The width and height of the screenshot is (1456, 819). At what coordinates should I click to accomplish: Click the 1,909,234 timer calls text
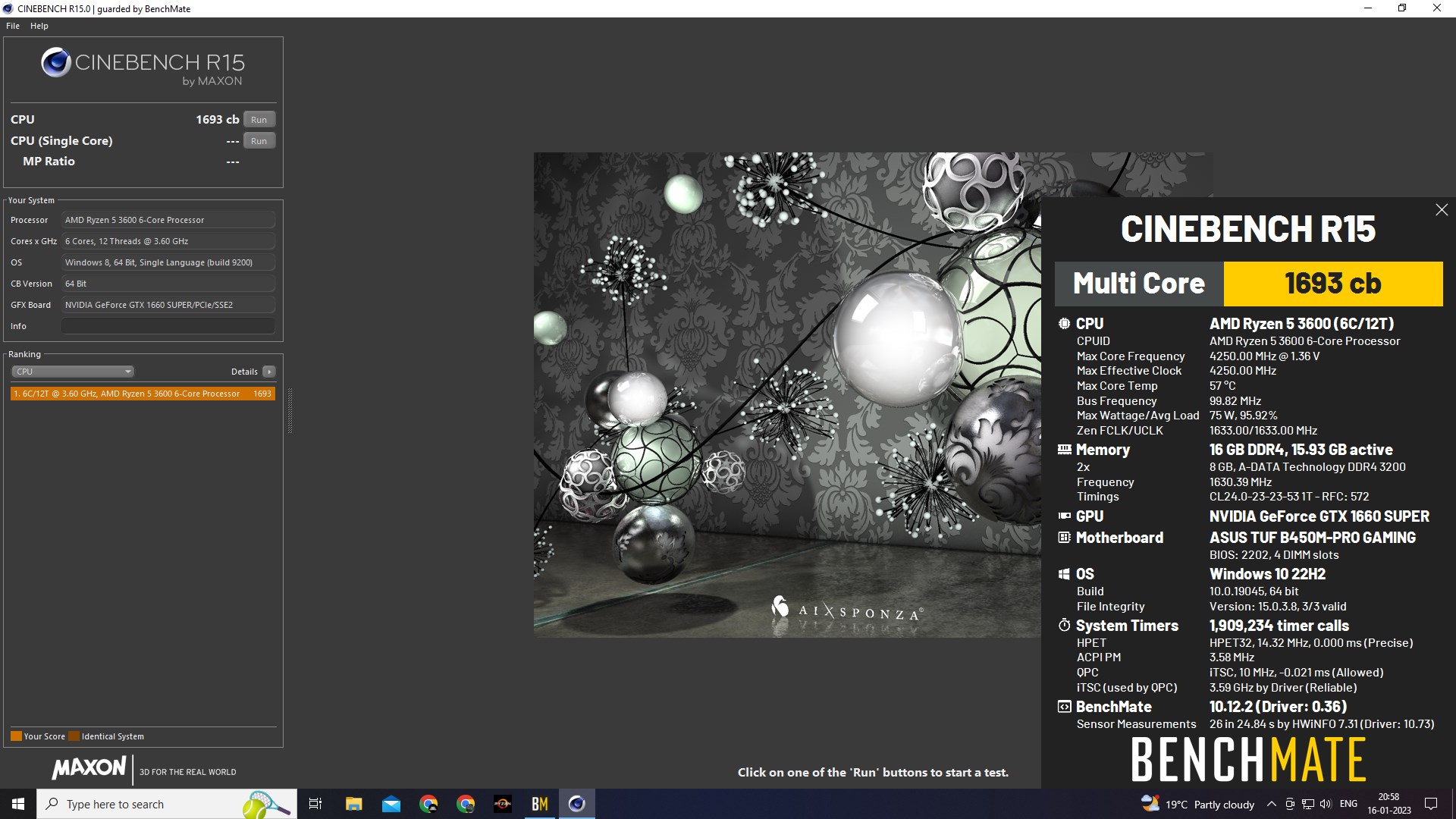pyautogui.click(x=1279, y=626)
